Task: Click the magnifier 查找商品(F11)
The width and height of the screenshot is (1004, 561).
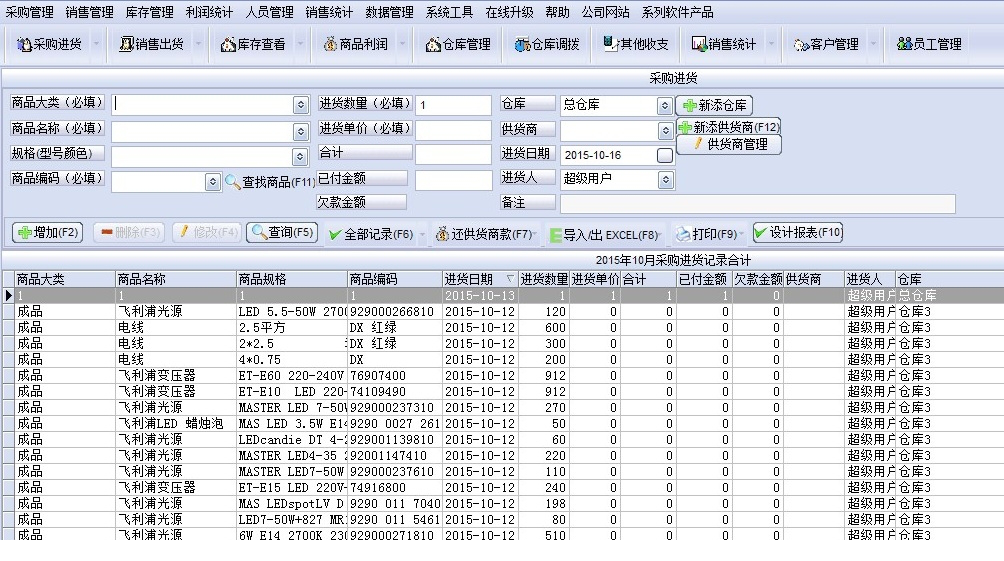Action: [x=270, y=182]
